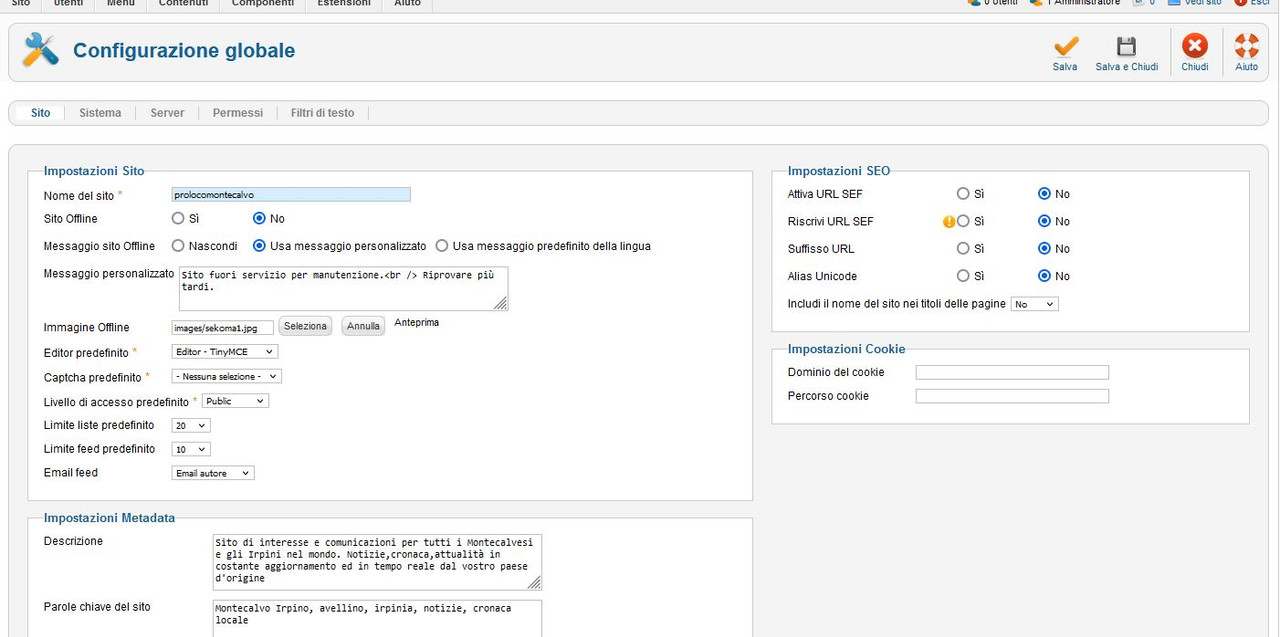This screenshot has width=1280, height=637.
Task: Open Livello di accesso predefinito dropdown
Action: point(235,401)
